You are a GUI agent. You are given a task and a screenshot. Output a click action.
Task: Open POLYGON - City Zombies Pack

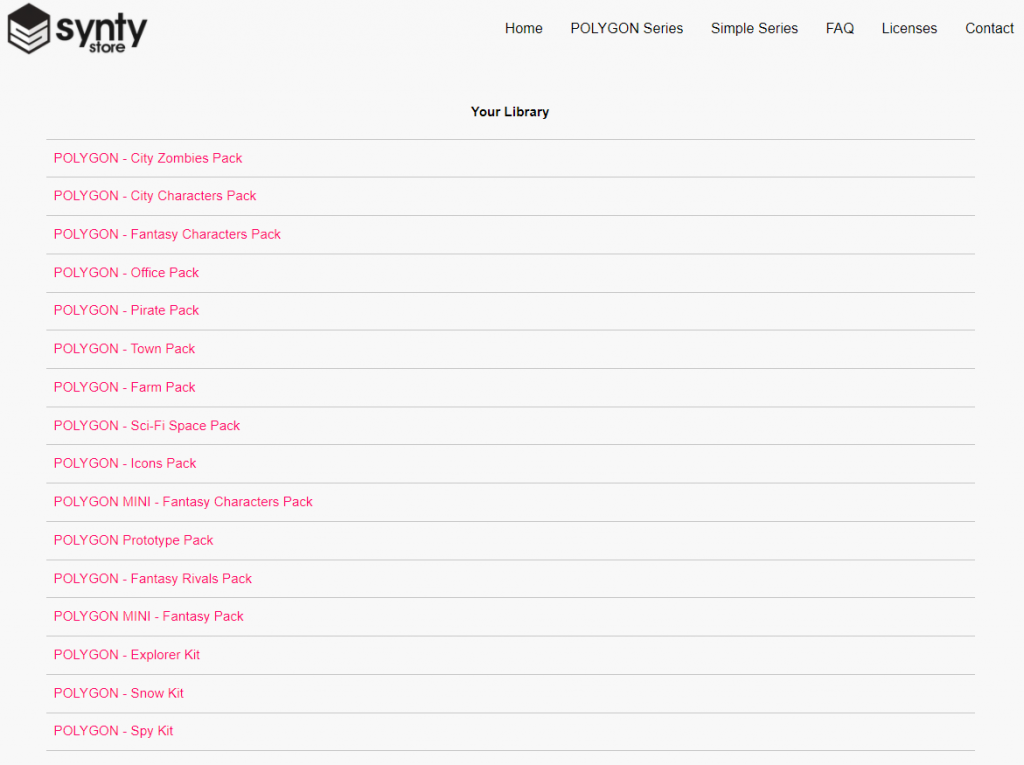point(148,158)
